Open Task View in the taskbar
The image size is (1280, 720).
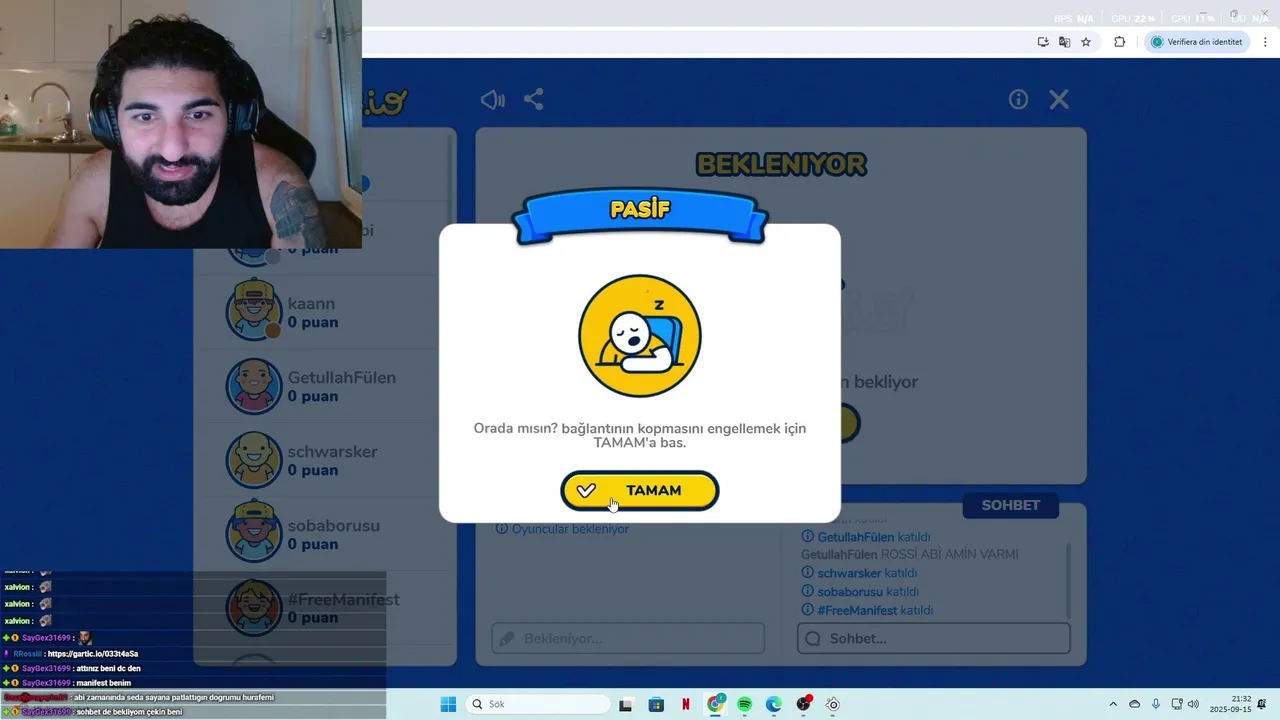[626, 705]
